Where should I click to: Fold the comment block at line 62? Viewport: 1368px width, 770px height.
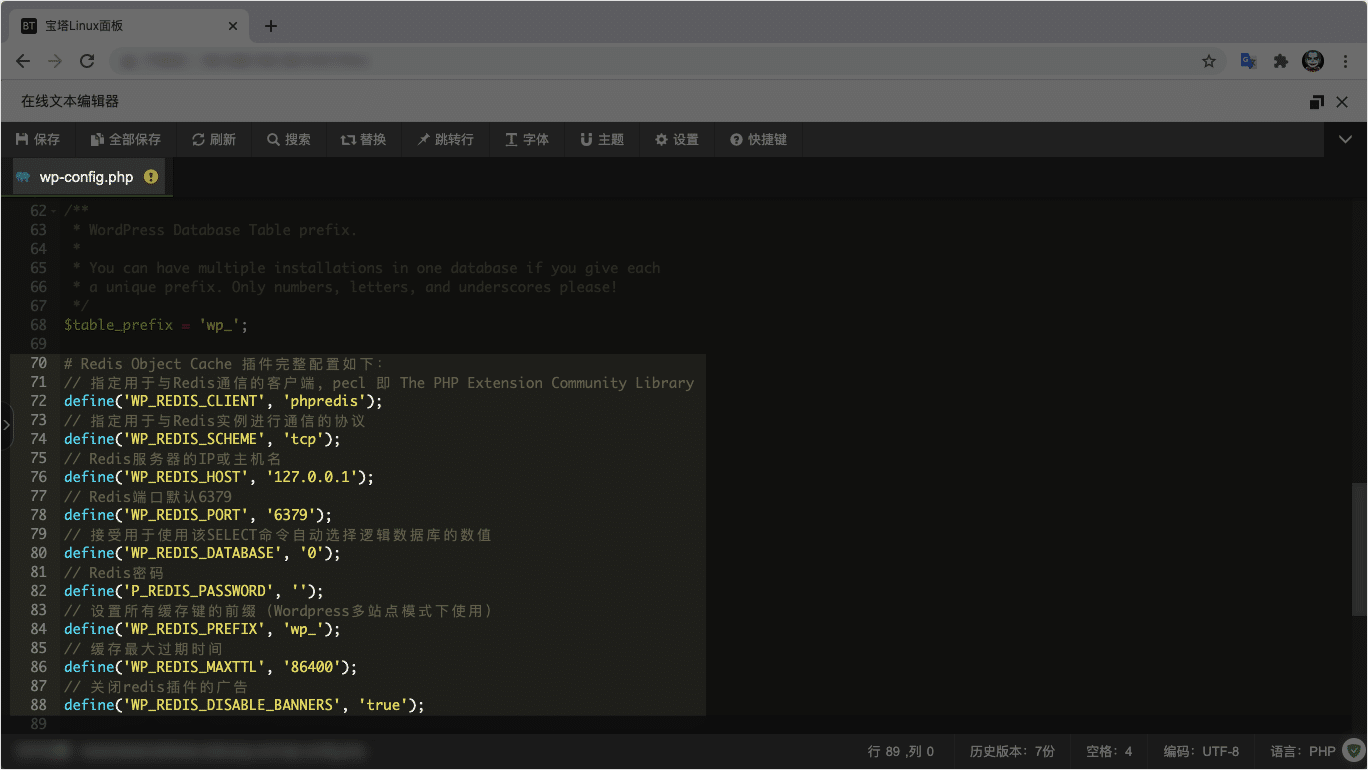[x=54, y=211]
